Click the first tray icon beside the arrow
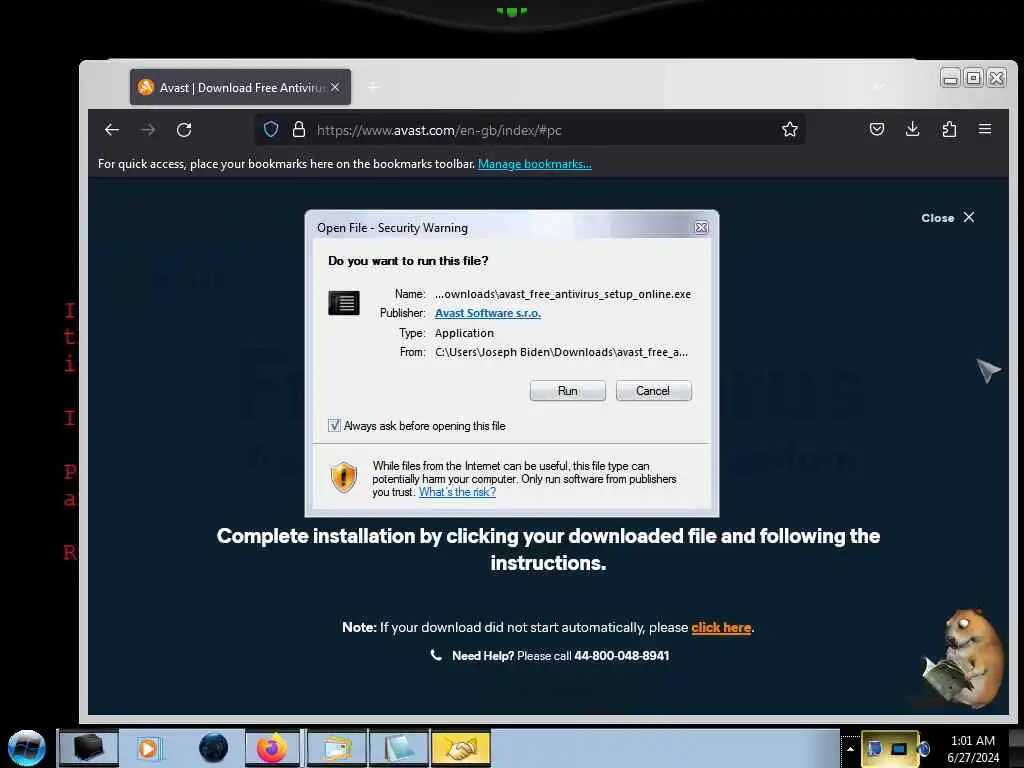 tap(874, 748)
